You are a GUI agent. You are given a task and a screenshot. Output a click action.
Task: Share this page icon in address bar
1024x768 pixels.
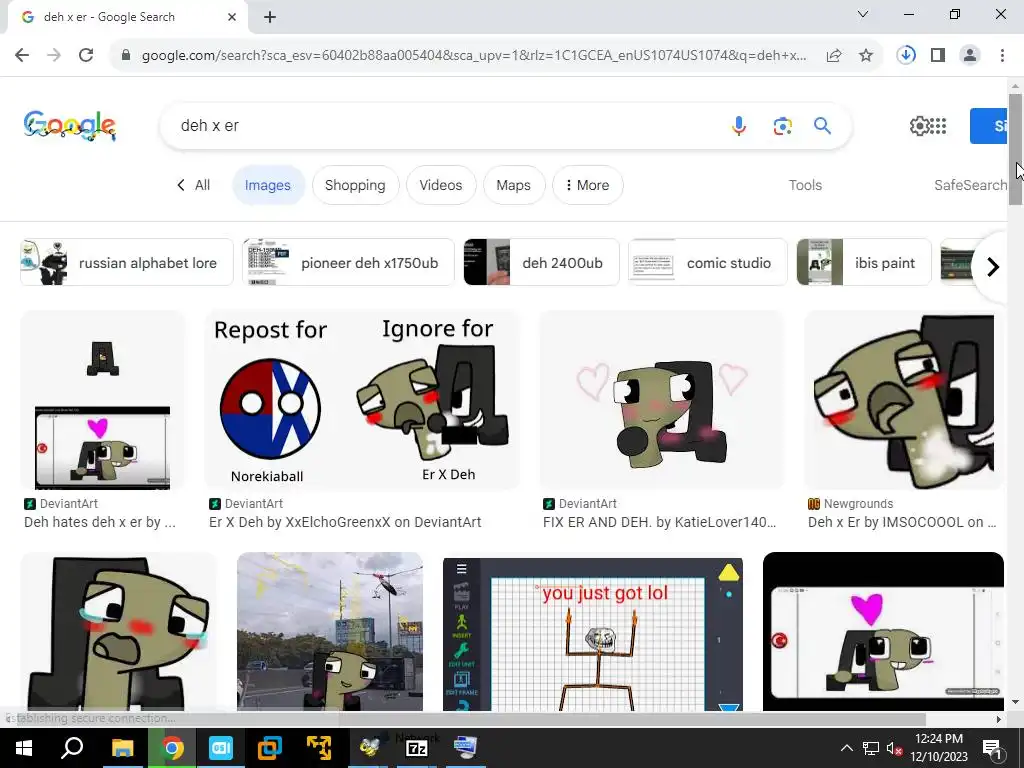(x=834, y=56)
